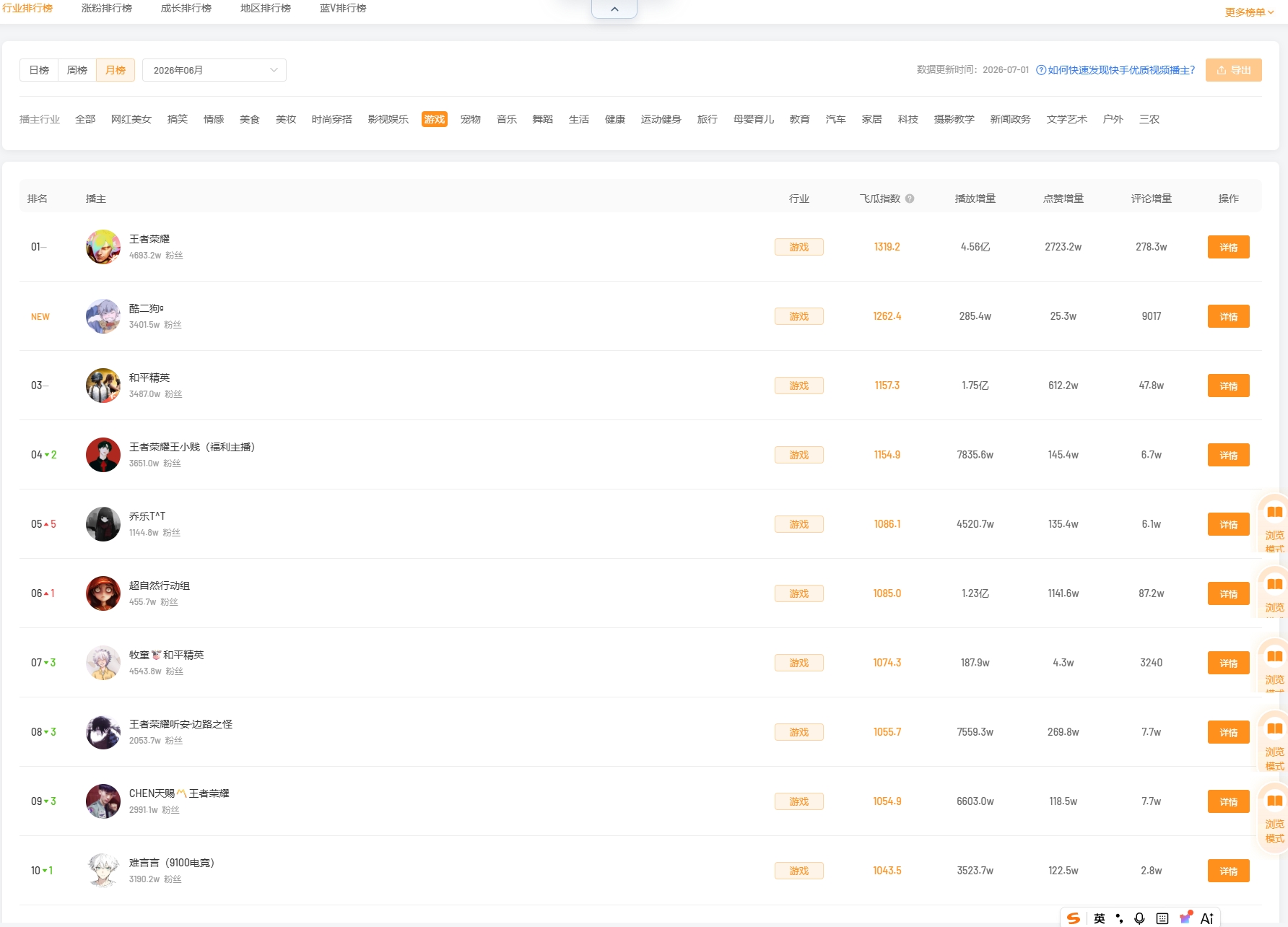
Task: Click the 乔乐T^T streamer name
Action: (147, 516)
